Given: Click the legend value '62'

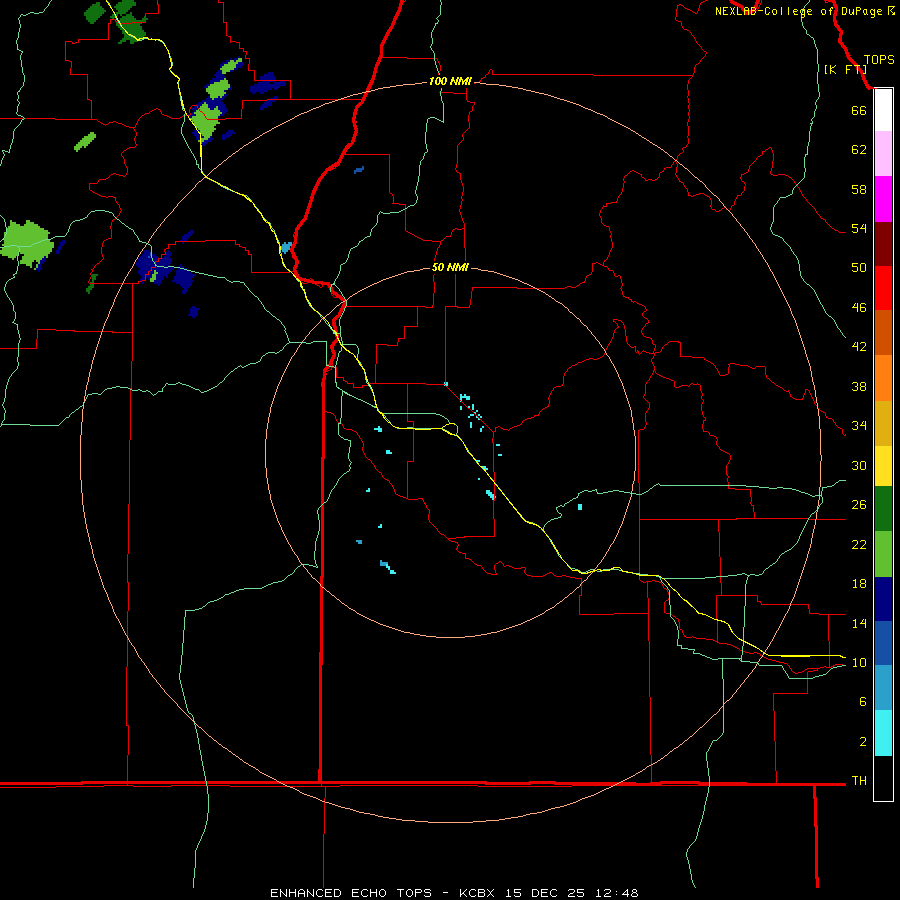Looking at the screenshot, I should (x=859, y=150).
